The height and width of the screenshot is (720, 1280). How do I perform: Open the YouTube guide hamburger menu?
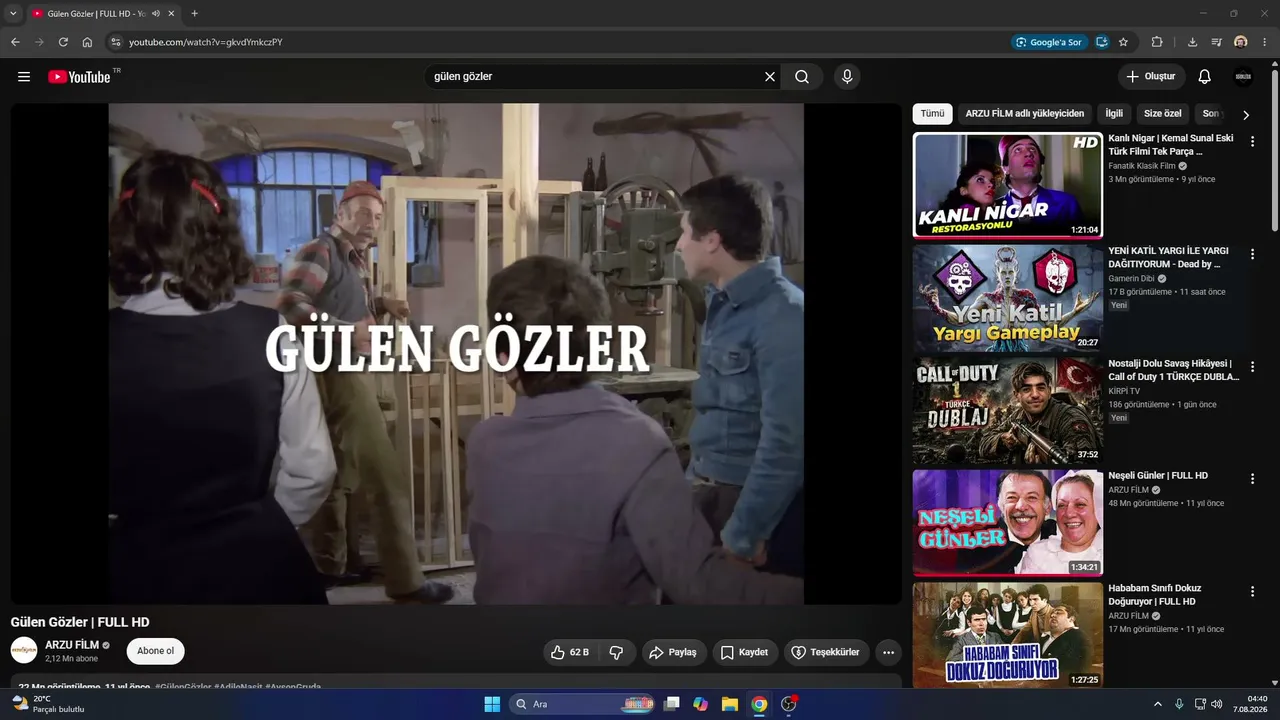(24, 77)
